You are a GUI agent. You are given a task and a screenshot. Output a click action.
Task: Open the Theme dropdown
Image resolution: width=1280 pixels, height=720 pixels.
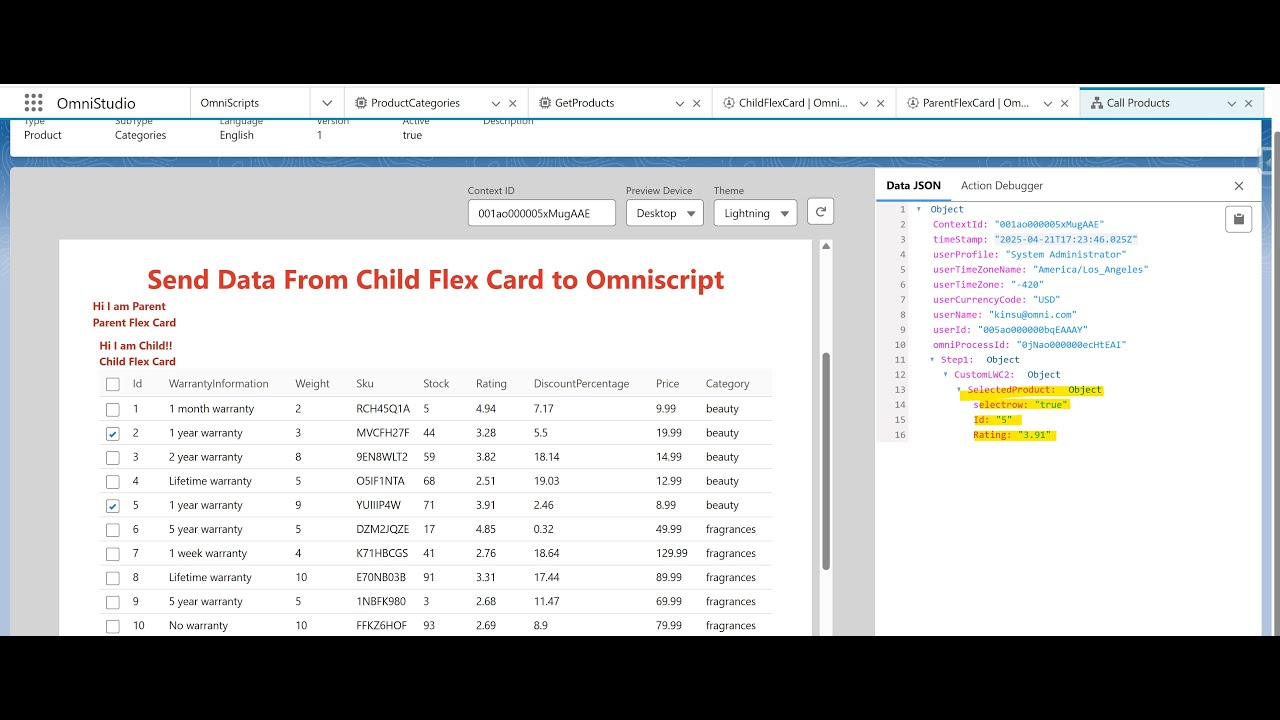(x=755, y=213)
